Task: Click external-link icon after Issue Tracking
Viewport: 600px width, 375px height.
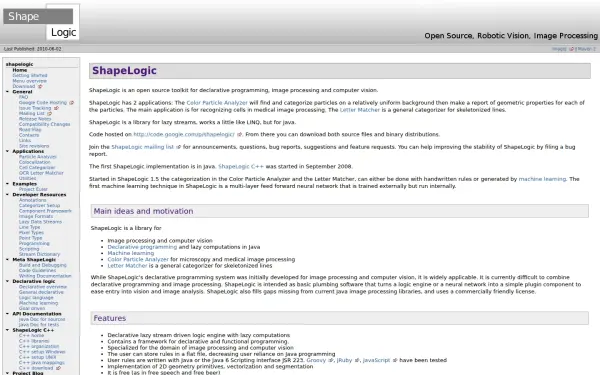Action: (x=56, y=108)
